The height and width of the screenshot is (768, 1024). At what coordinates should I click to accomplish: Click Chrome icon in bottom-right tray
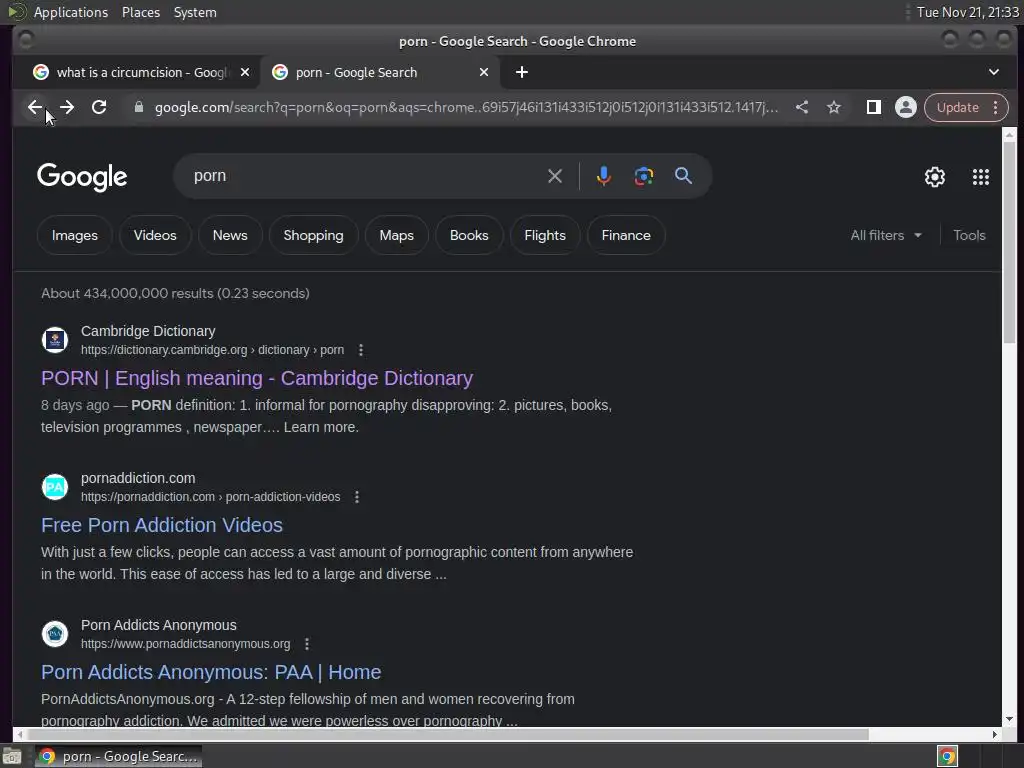point(947,756)
